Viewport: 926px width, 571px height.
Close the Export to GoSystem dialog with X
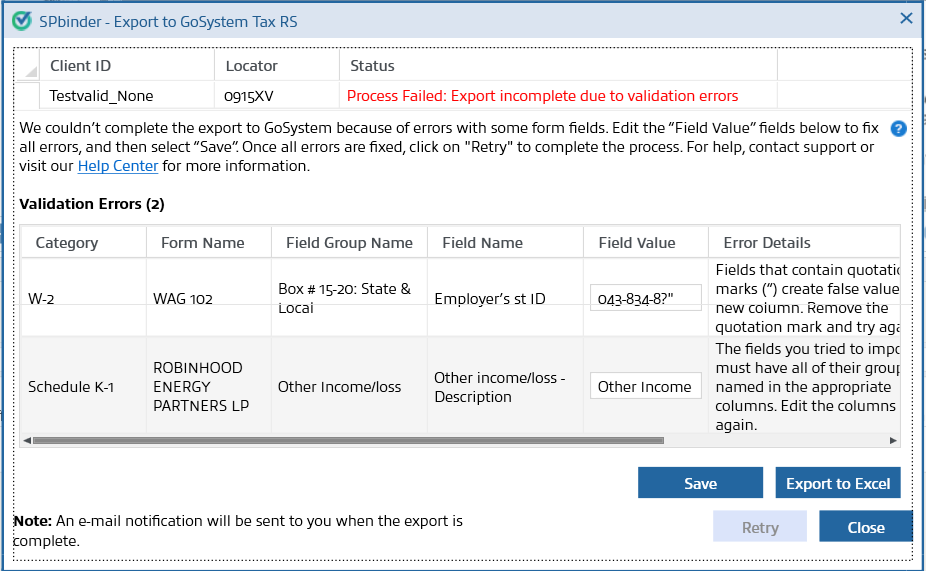coord(906,18)
